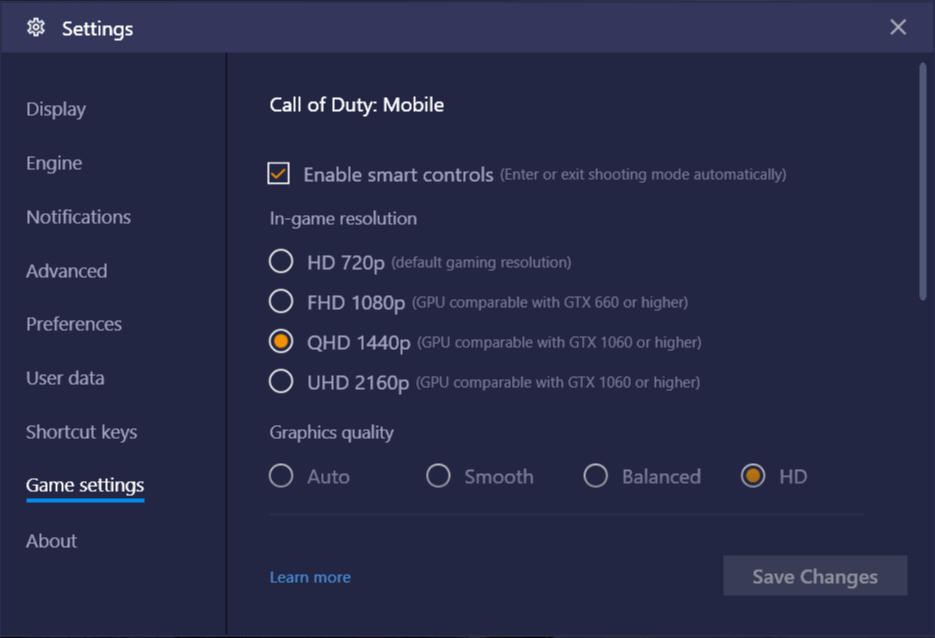Click the Save Changes button
Image resolution: width=935 pixels, height=638 pixels.
pyautogui.click(x=814, y=576)
